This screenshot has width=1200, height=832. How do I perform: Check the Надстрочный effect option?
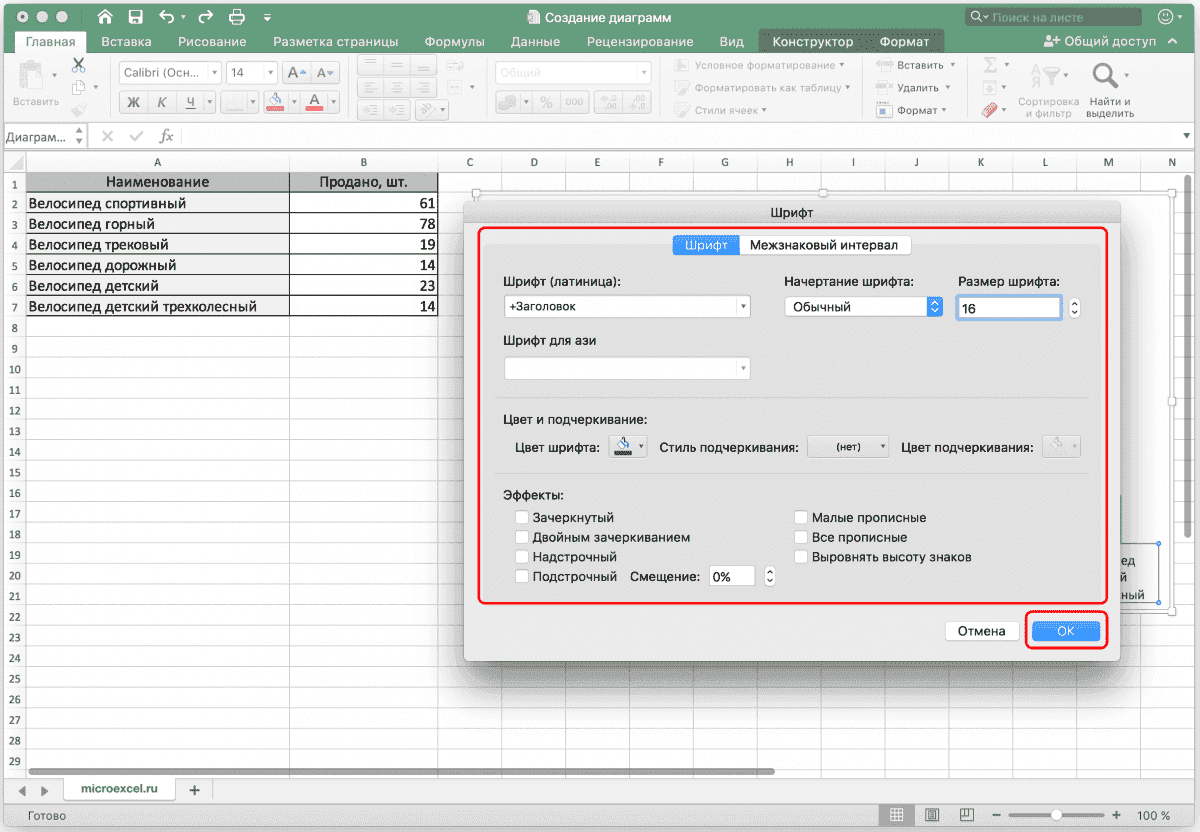pyautogui.click(x=522, y=557)
